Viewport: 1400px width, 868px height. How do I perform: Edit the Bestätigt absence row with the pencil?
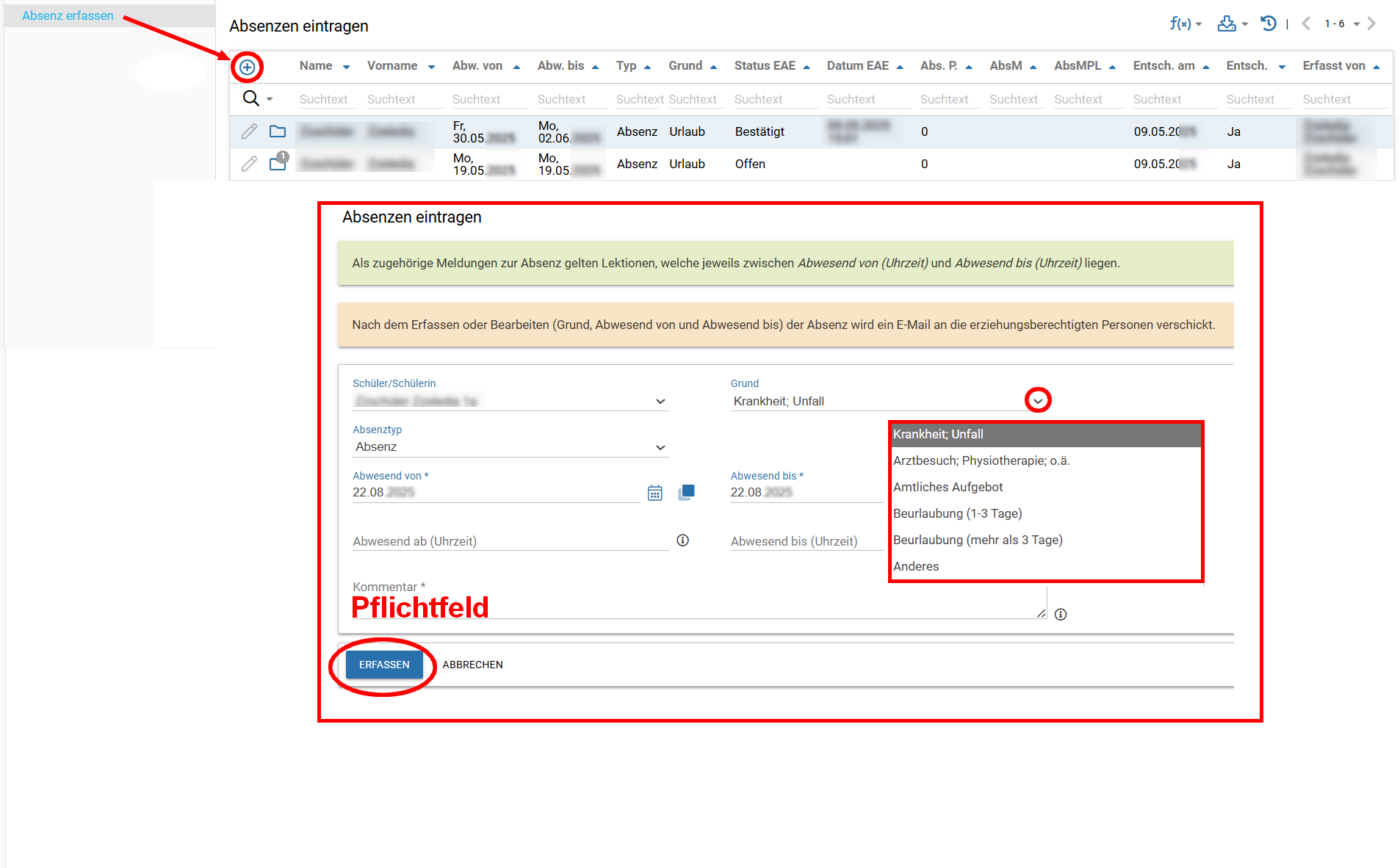point(249,131)
